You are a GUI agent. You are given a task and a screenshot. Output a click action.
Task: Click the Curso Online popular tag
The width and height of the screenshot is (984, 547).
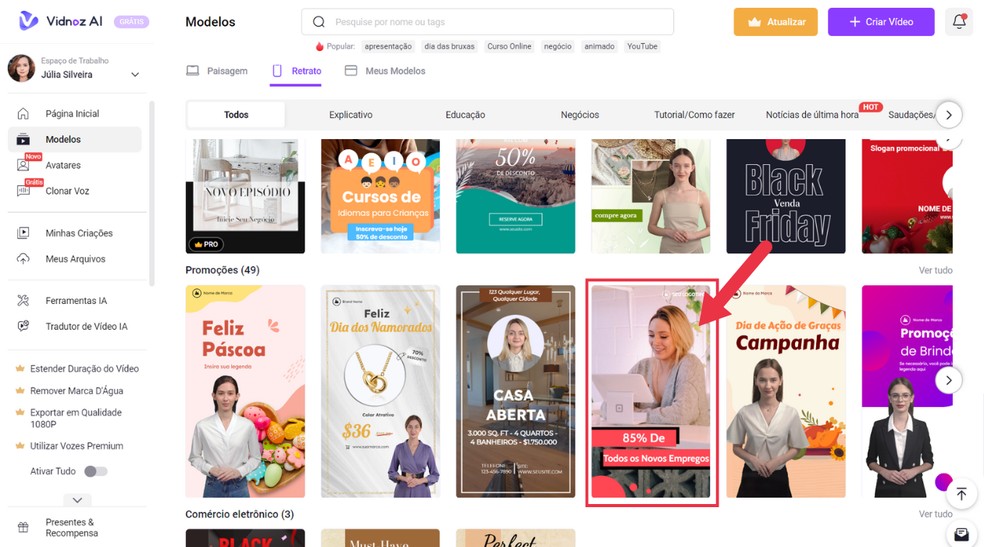pos(509,46)
